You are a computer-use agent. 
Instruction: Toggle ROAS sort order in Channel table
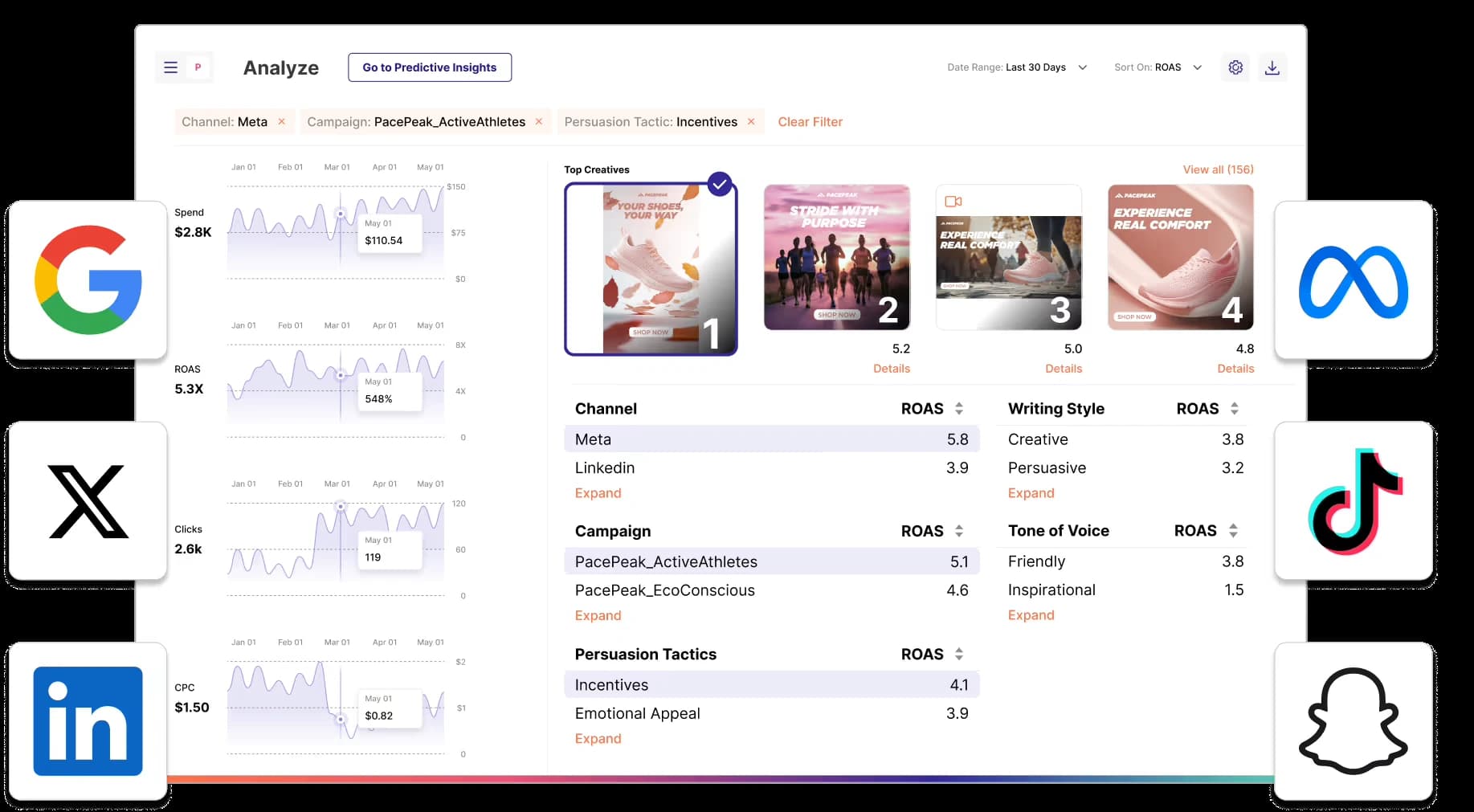point(958,408)
